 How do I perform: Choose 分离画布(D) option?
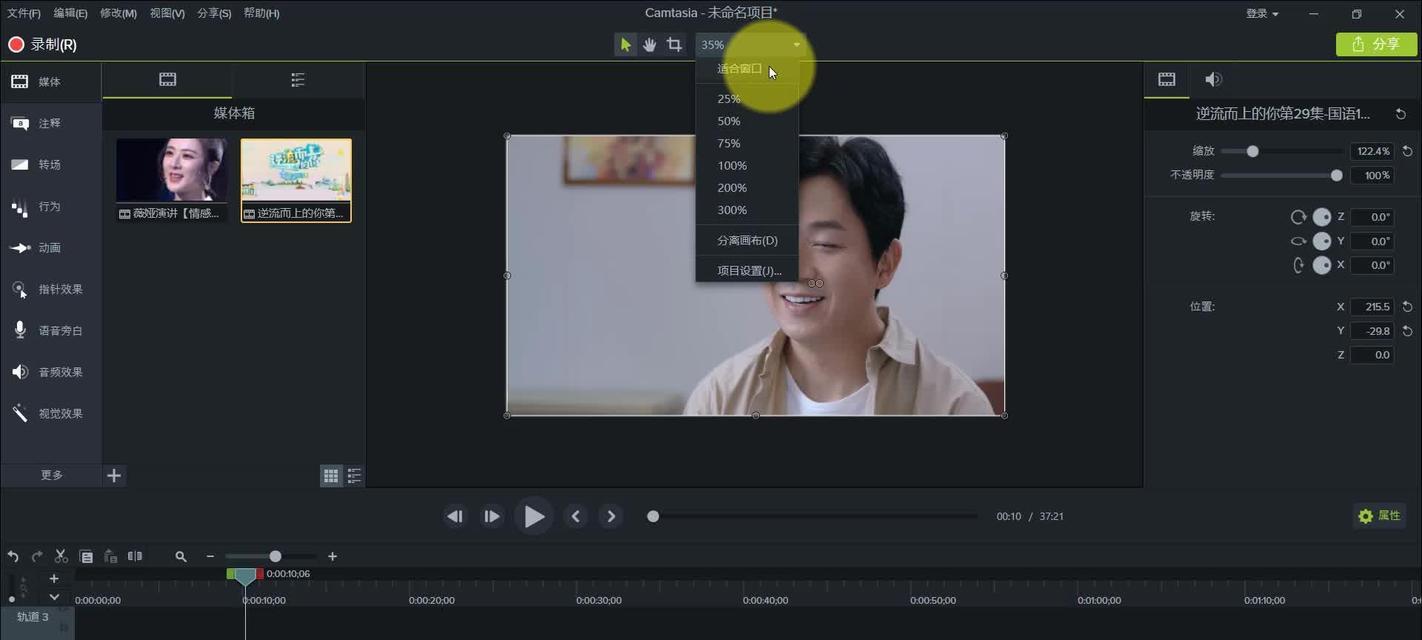pos(747,240)
